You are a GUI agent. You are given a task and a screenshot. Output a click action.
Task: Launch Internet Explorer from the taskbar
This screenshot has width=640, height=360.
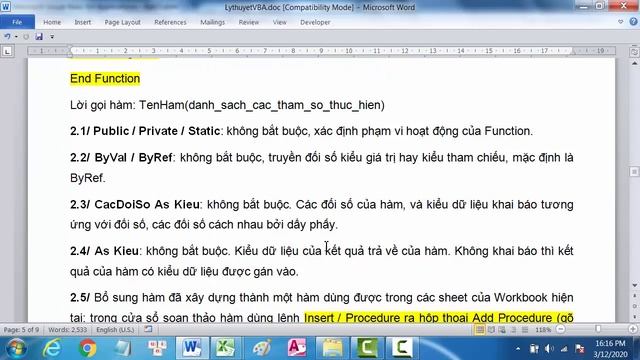[x=52, y=348]
